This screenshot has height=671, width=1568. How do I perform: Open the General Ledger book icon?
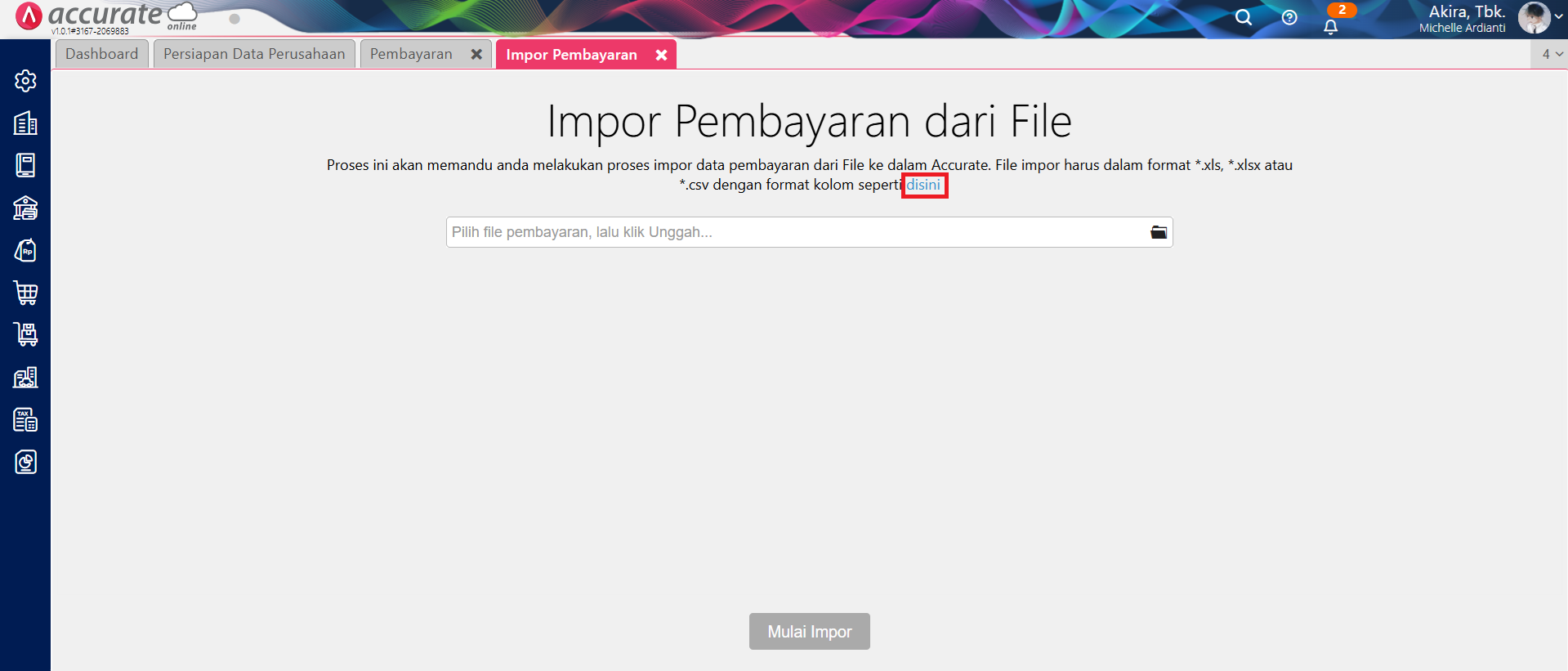point(25,165)
